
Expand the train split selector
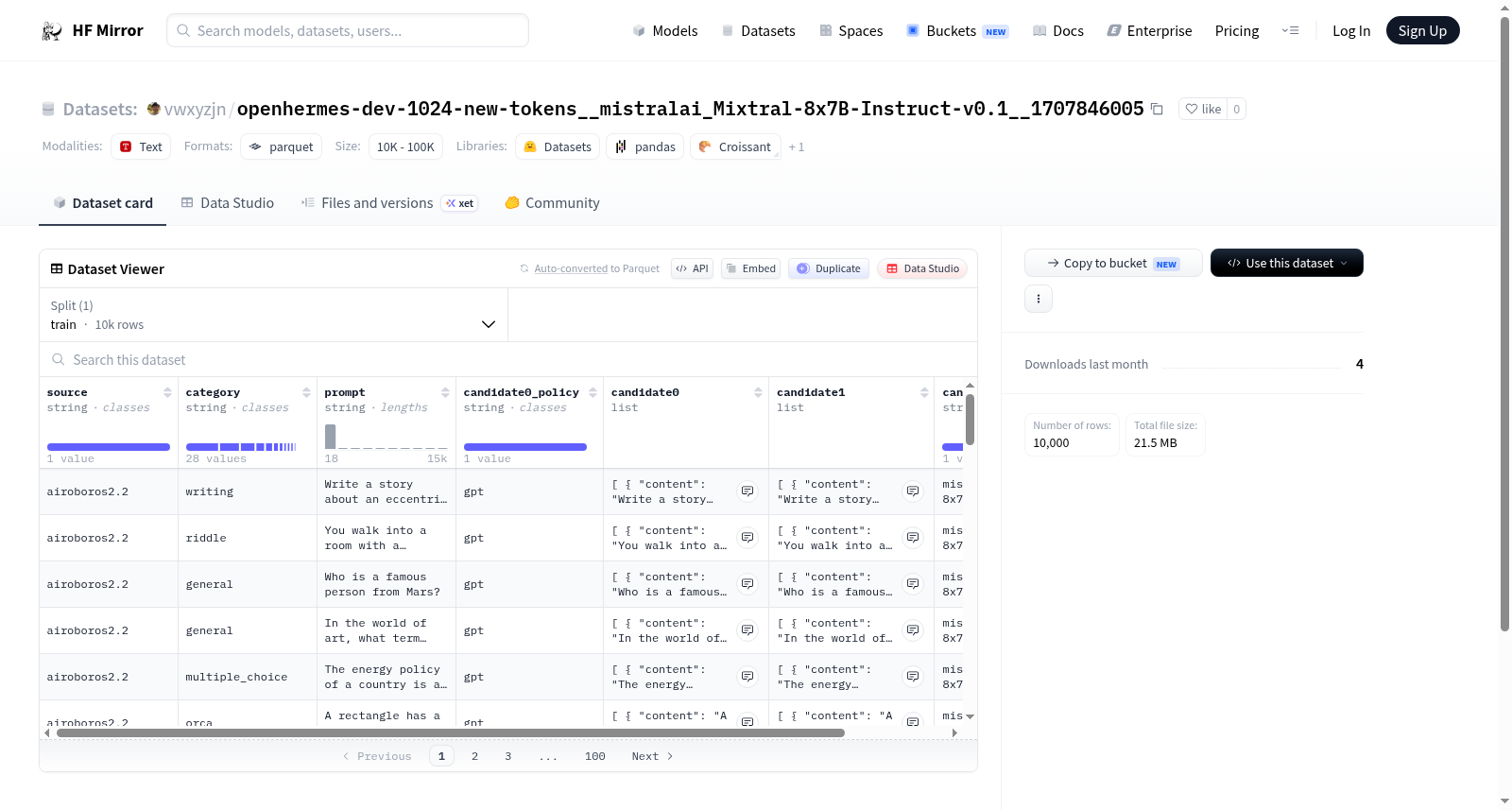pyautogui.click(x=273, y=315)
